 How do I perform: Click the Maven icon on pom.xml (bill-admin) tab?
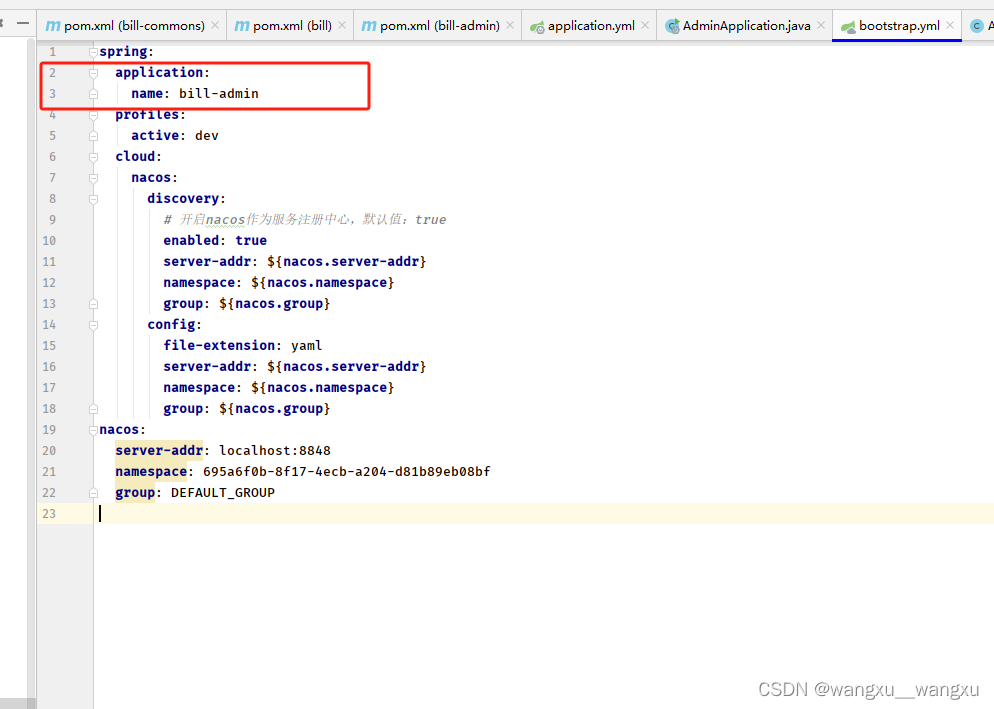tap(368, 26)
